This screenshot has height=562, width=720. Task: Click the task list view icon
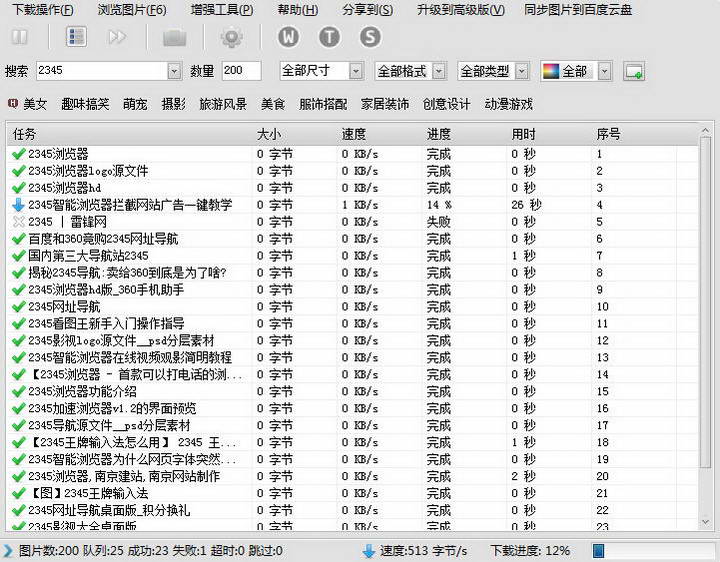click(75, 38)
